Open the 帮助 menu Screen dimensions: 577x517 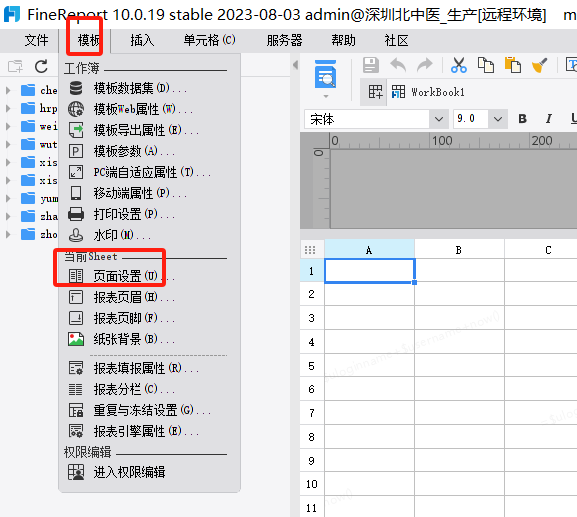[343, 40]
